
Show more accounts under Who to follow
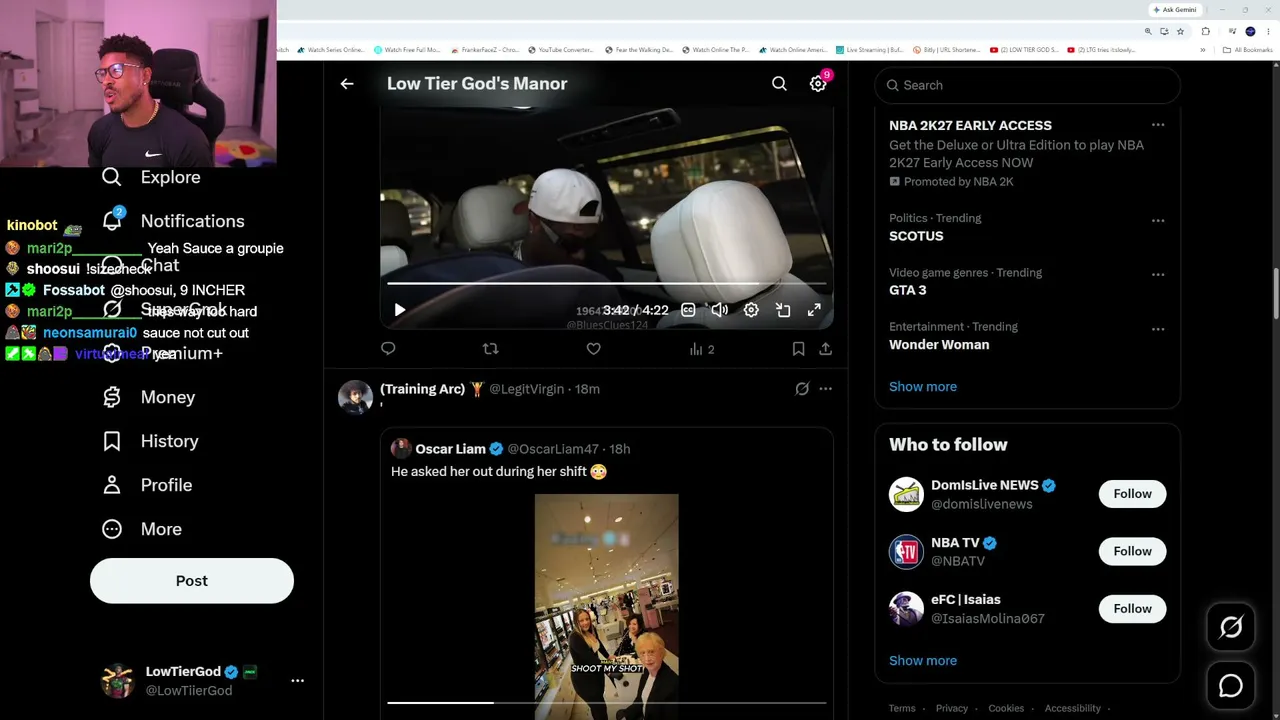click(923, 660)
